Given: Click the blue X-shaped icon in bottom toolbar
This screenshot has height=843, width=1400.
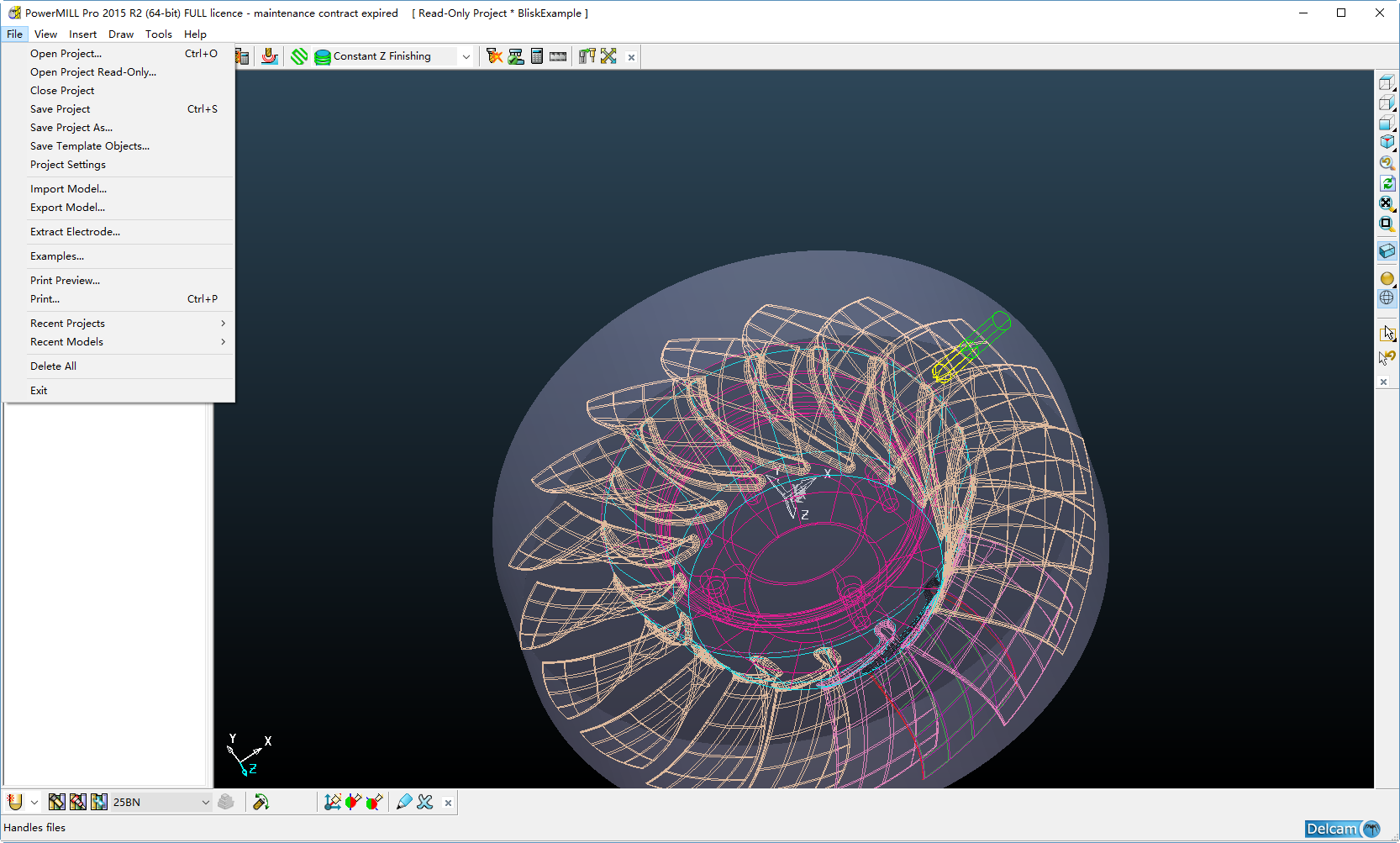Looking at the screenshot, I should click(425, 802).
